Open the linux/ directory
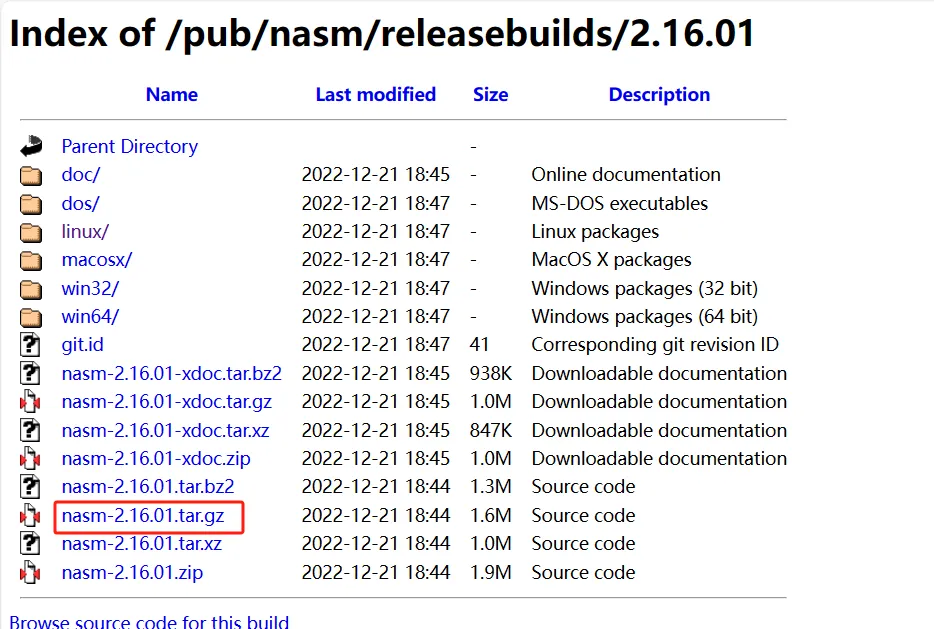934x629 pixels. [85, 231]
